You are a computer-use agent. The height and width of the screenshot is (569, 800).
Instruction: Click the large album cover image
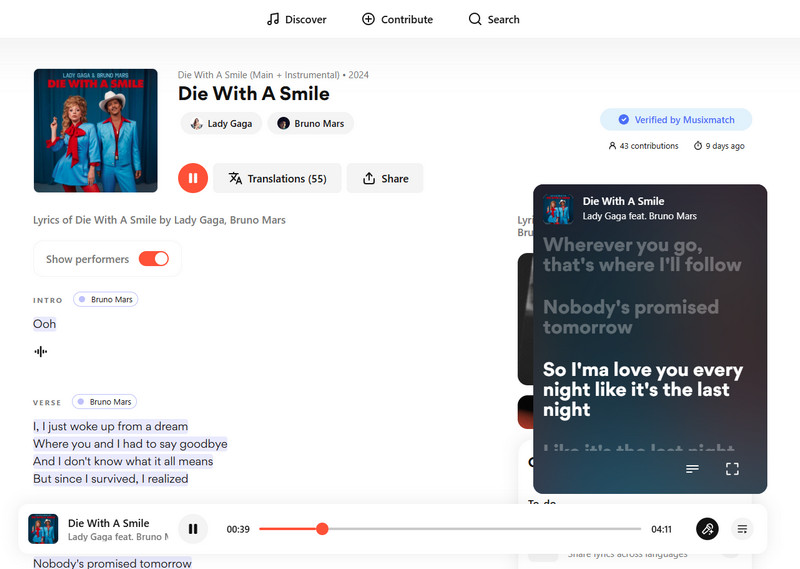pos(95,130)
